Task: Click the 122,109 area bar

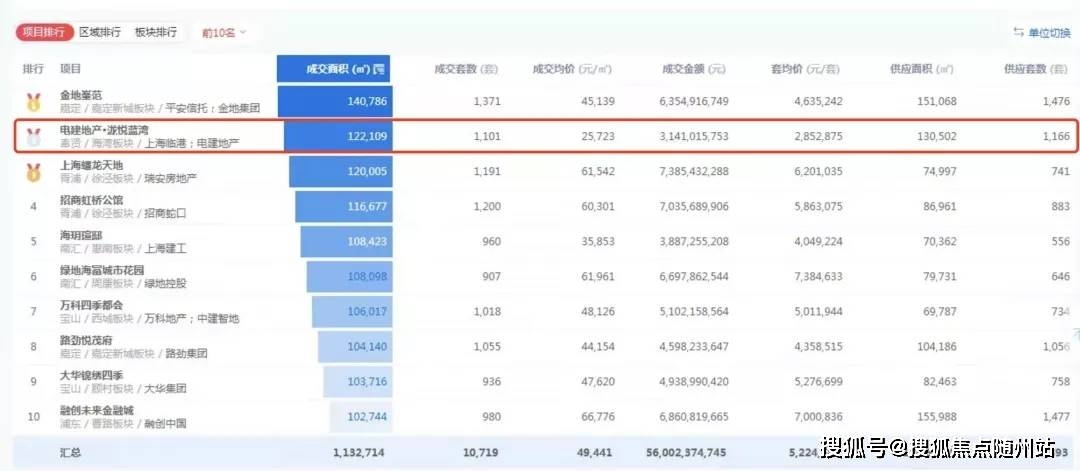Action: point(338,137)
